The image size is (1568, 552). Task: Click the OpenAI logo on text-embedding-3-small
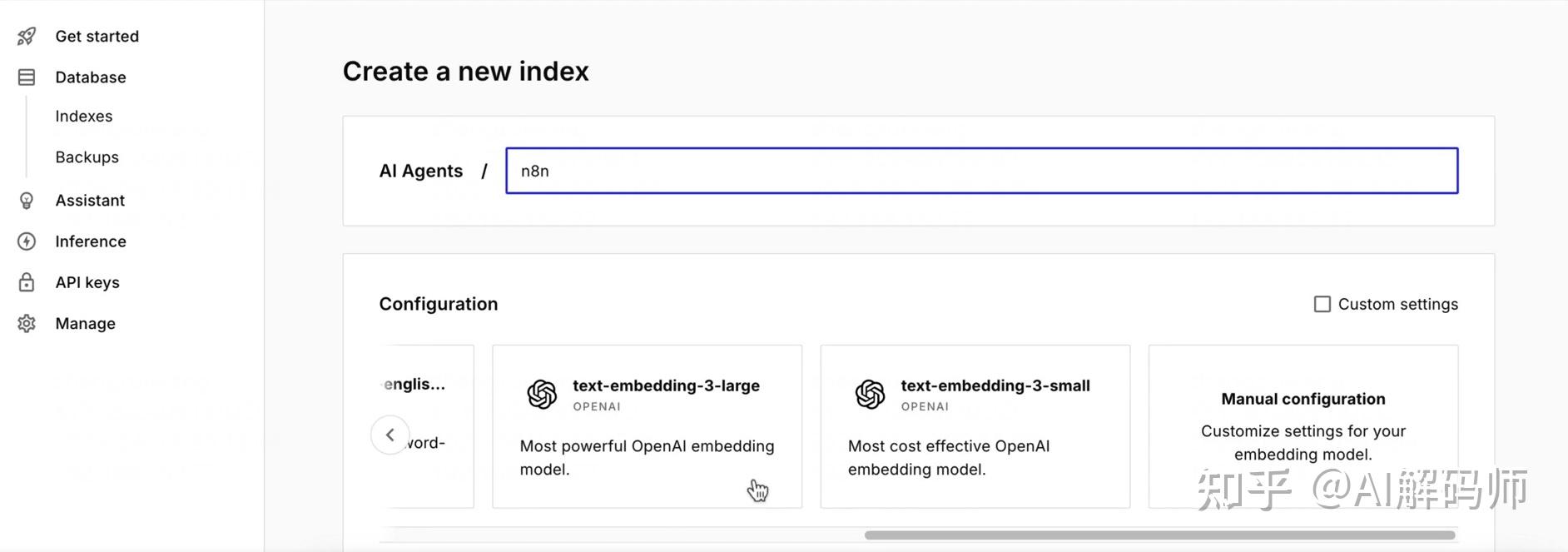point(870,394)
